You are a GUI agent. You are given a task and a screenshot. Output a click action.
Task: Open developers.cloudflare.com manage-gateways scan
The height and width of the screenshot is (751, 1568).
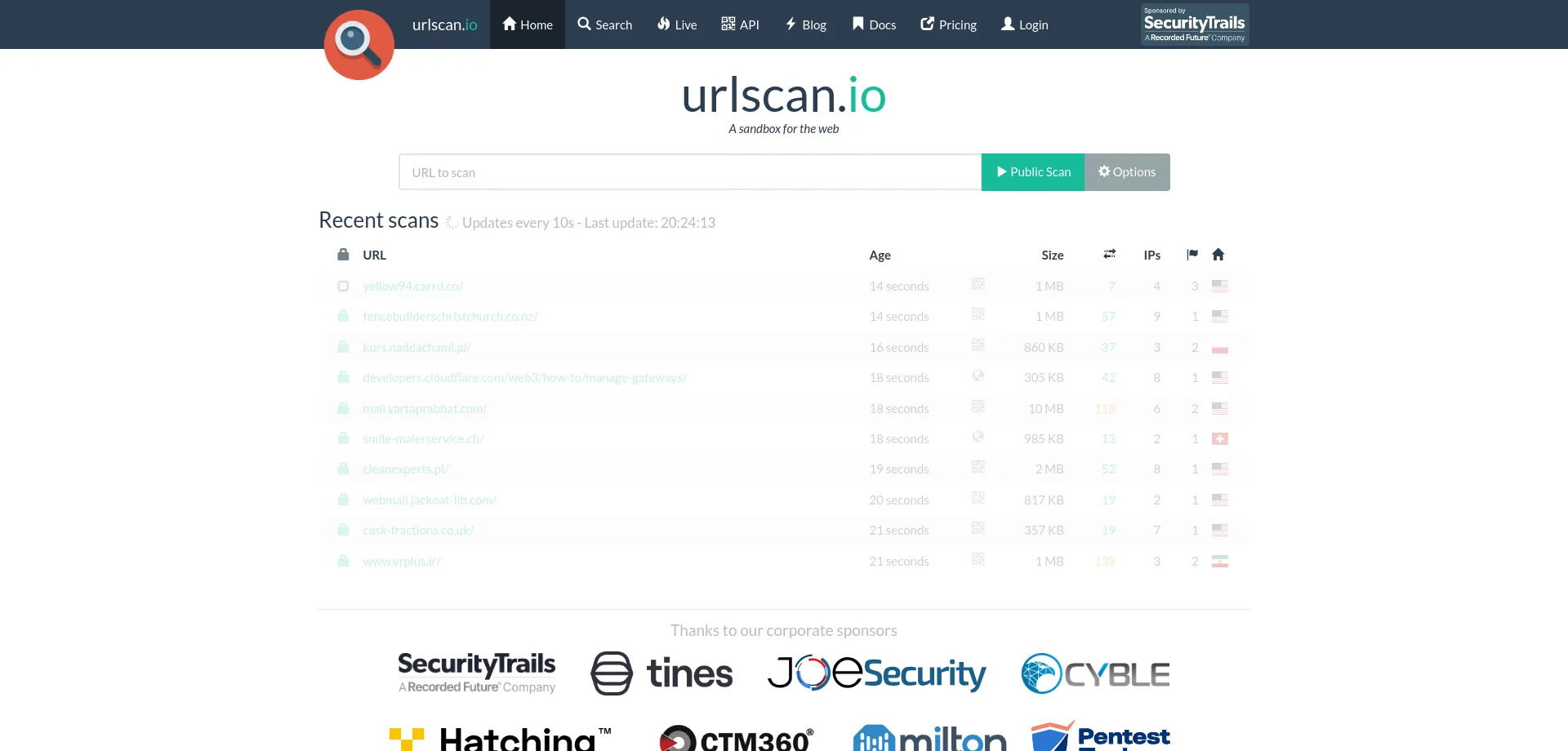pyautogui.click(x=524, y=378)
